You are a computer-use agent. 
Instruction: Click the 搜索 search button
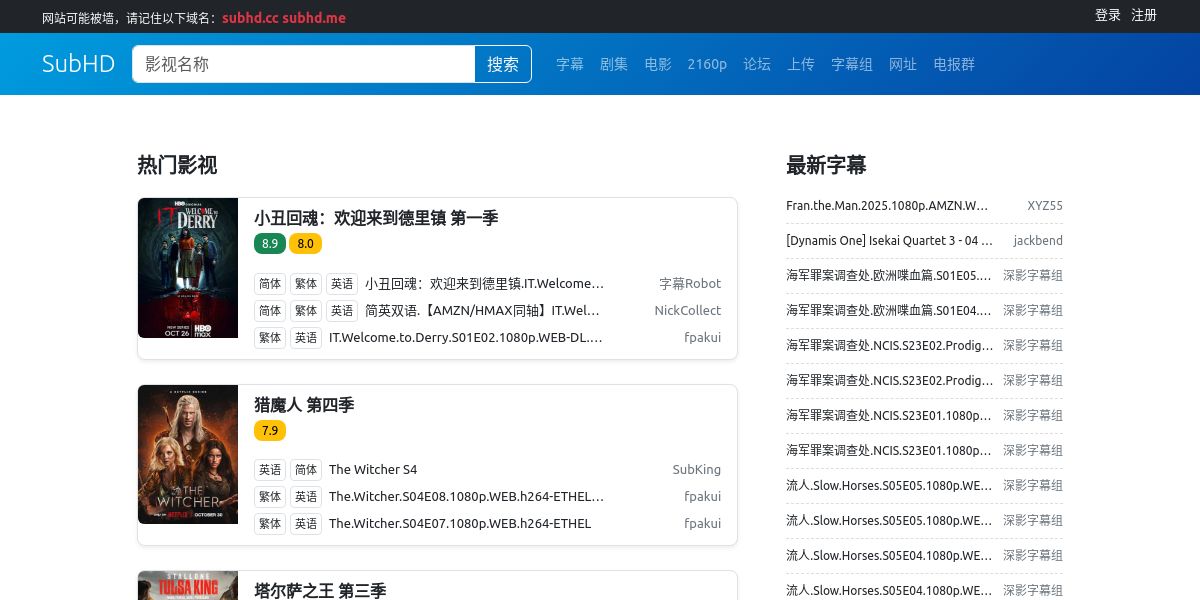tap(503, 64)
